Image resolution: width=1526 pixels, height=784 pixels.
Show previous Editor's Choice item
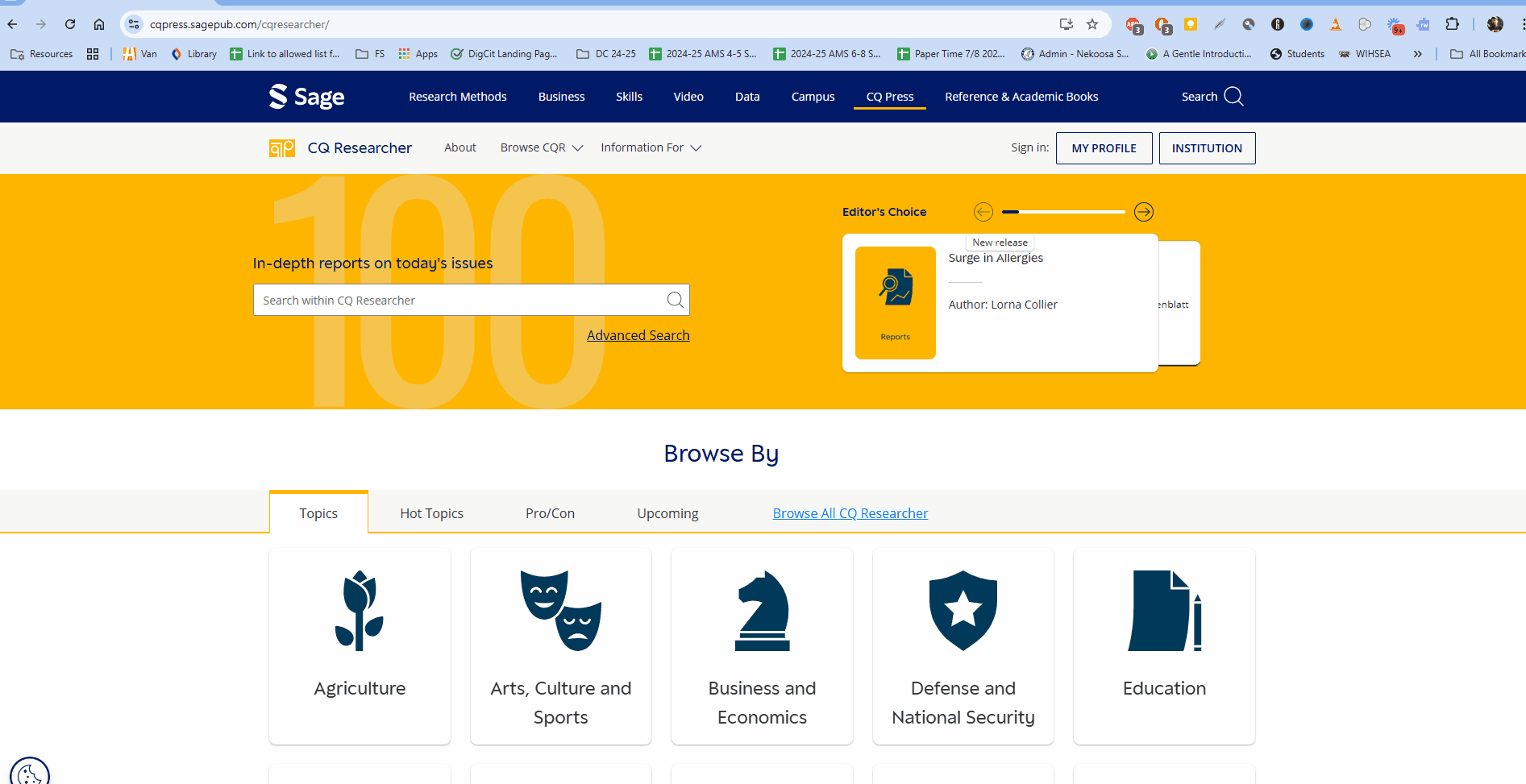click(x=983, y=212)
